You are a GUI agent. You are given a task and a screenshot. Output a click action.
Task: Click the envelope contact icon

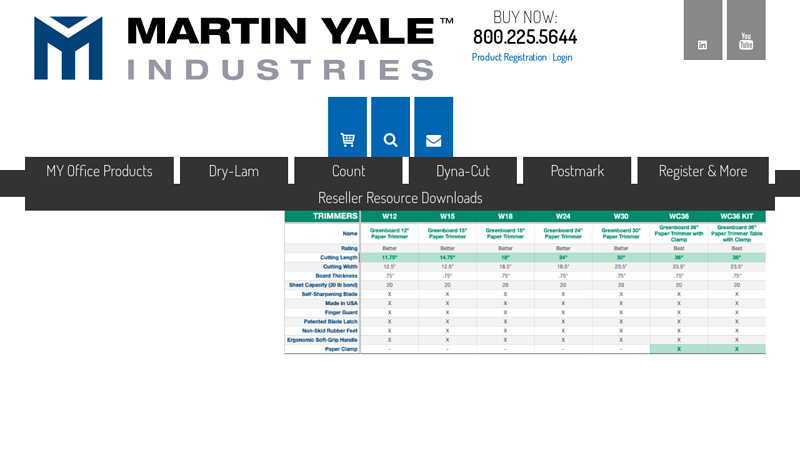[x=434, y=127]
